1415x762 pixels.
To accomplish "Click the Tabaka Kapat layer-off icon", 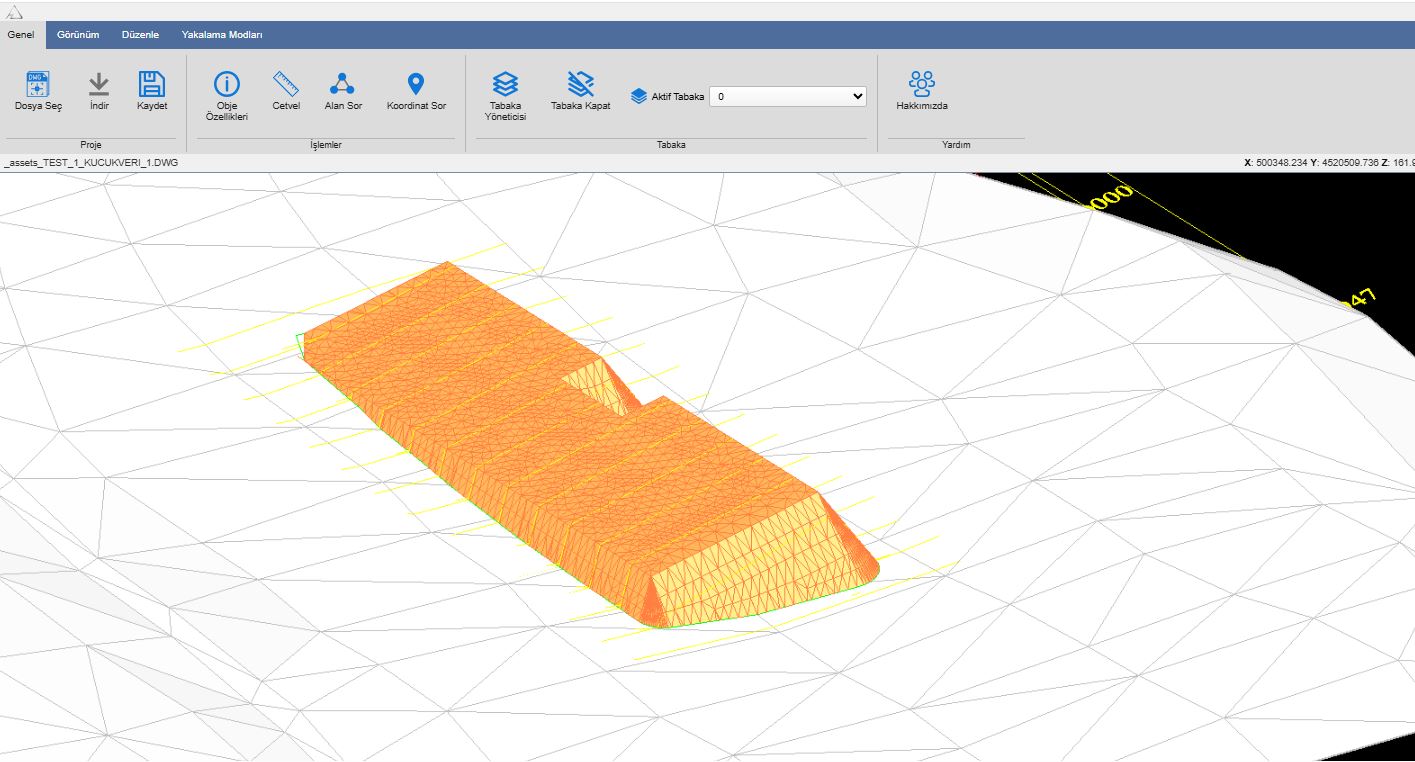I will coord(580,84).
